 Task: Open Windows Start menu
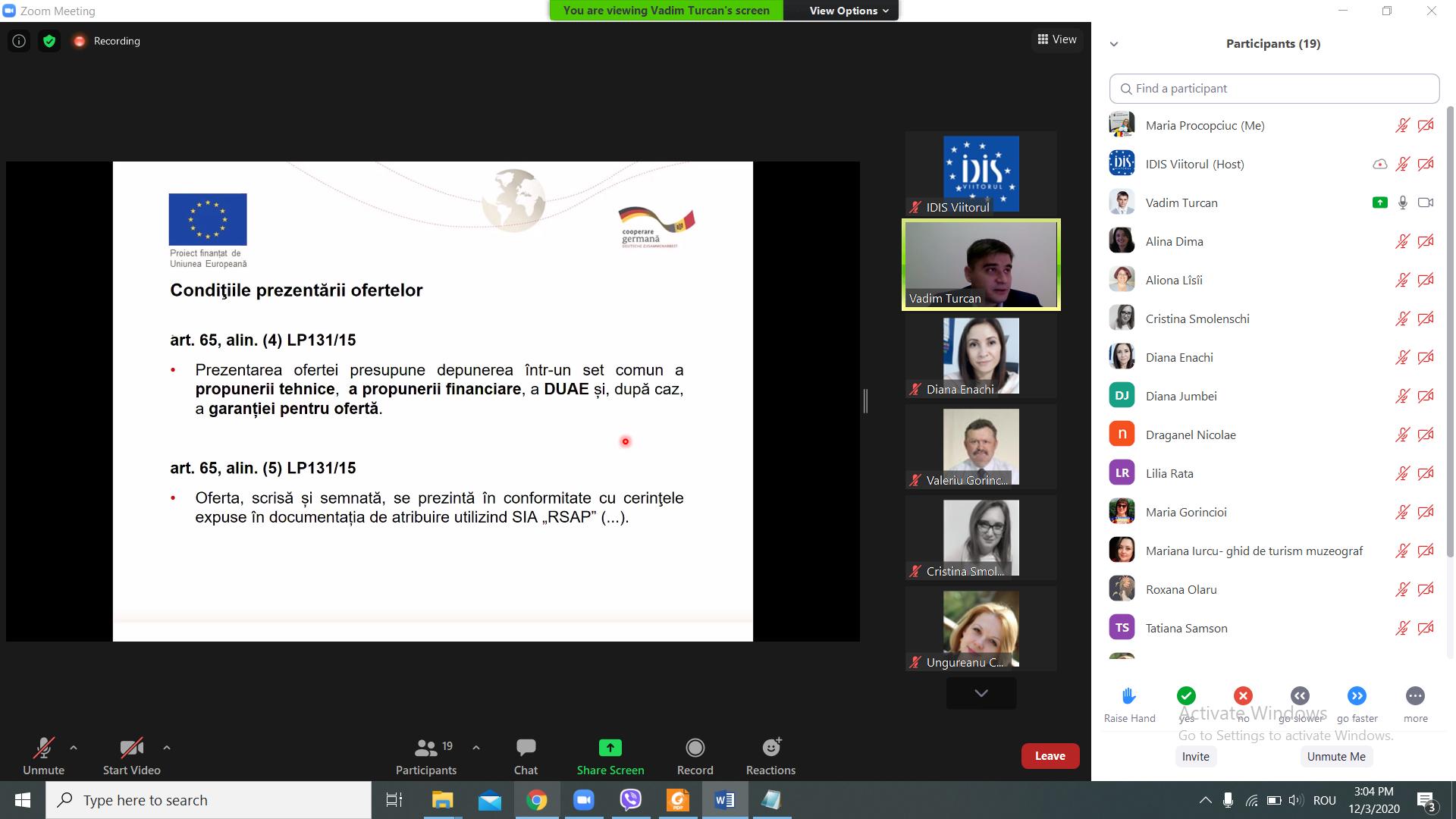pyautogui.click(x=23, y=800)
